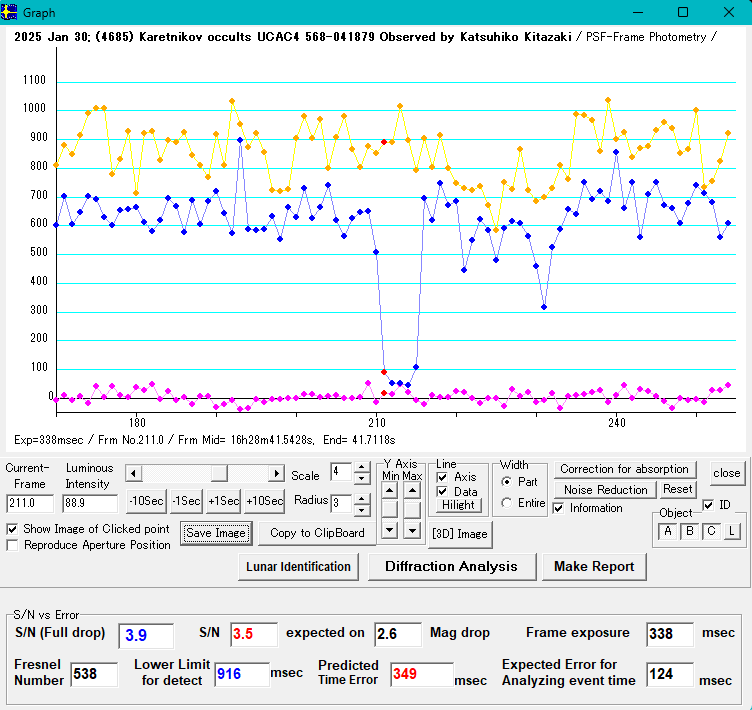
Task: Toggle Show Image of Clicked point
Action: [13, 528]
